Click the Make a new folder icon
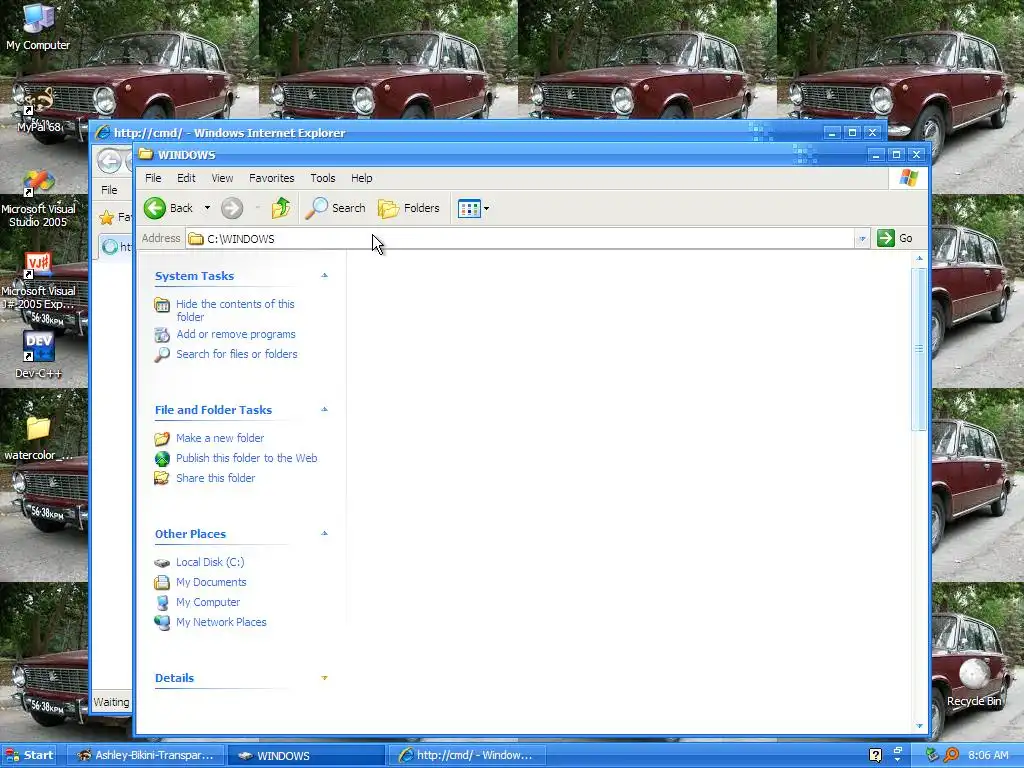 [162, 439]
